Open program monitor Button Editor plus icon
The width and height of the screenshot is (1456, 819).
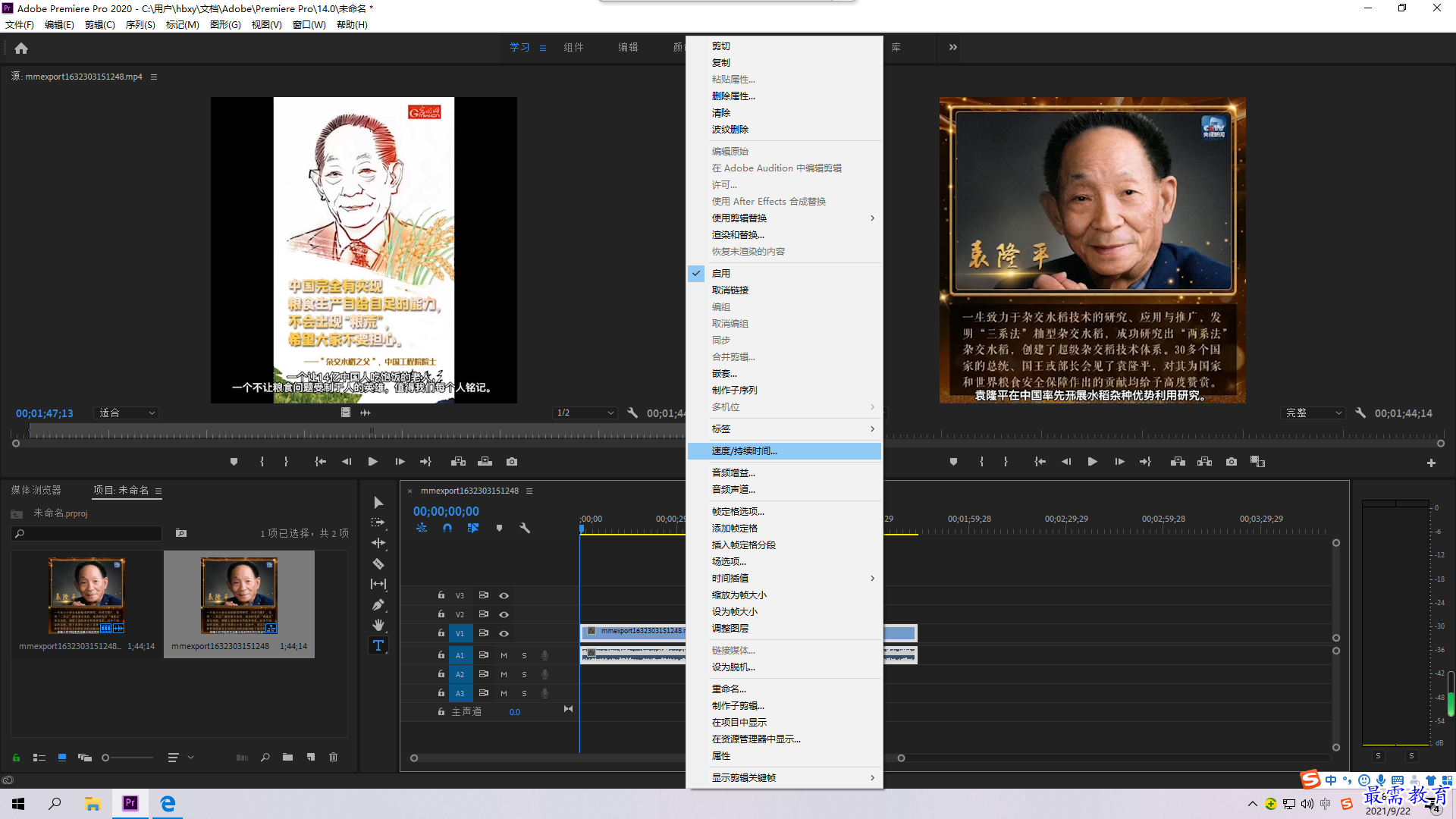[x=1431, y=463]
